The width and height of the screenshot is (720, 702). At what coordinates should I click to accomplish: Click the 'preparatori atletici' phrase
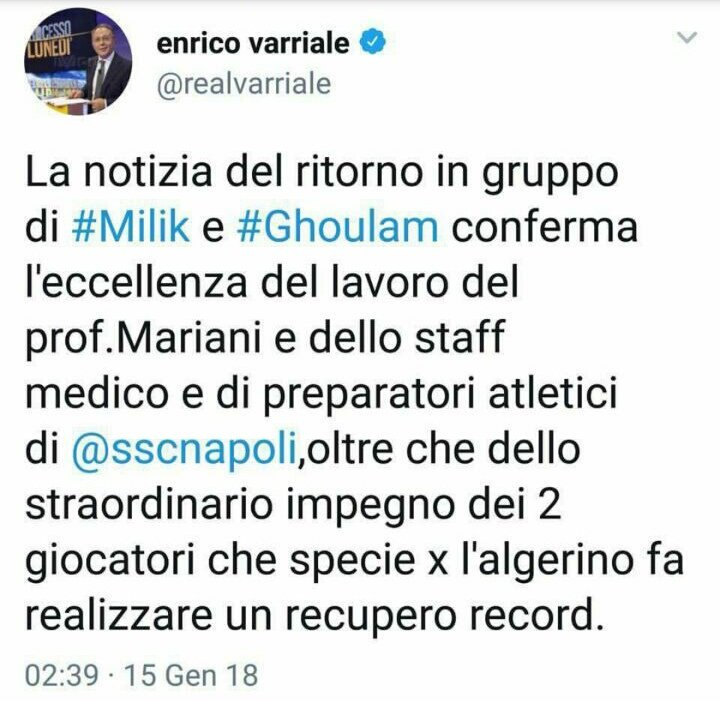point(441,395)
